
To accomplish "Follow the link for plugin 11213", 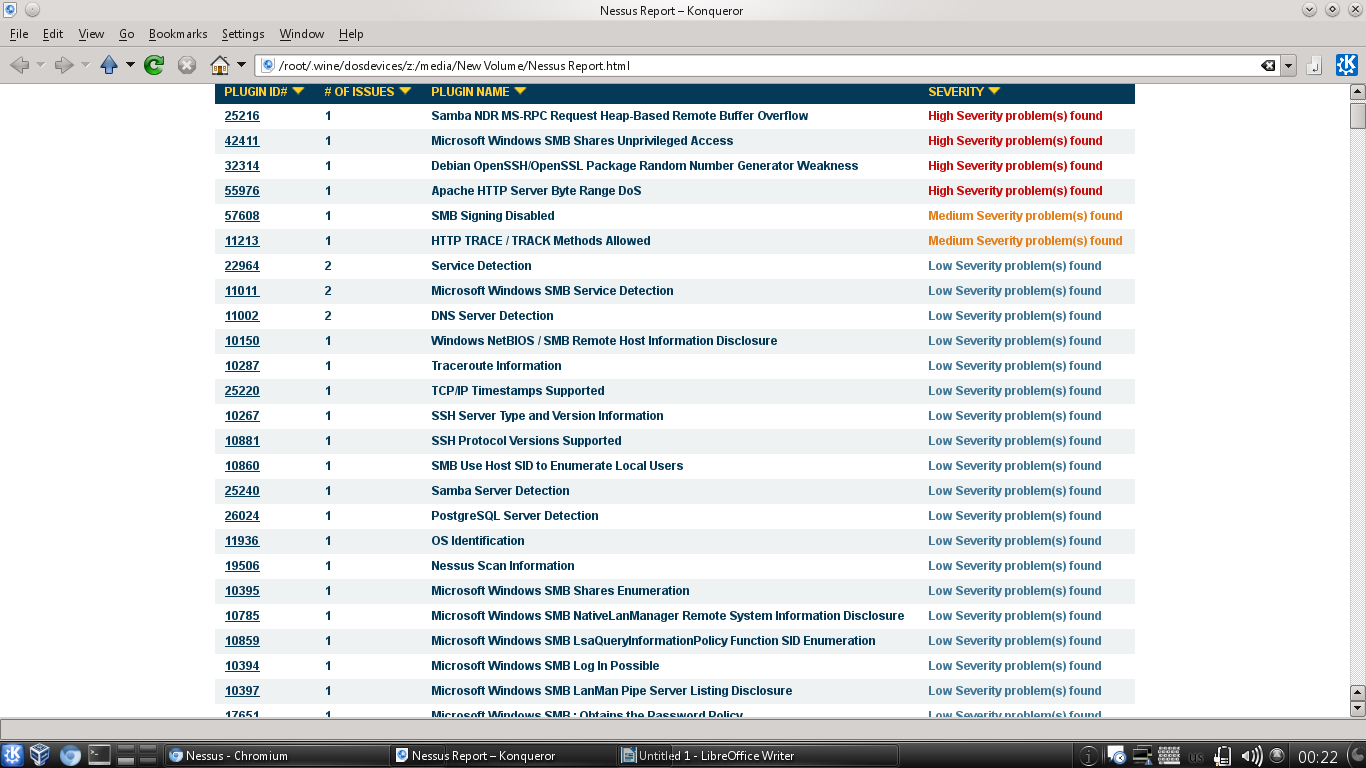I will pos(241,240).
